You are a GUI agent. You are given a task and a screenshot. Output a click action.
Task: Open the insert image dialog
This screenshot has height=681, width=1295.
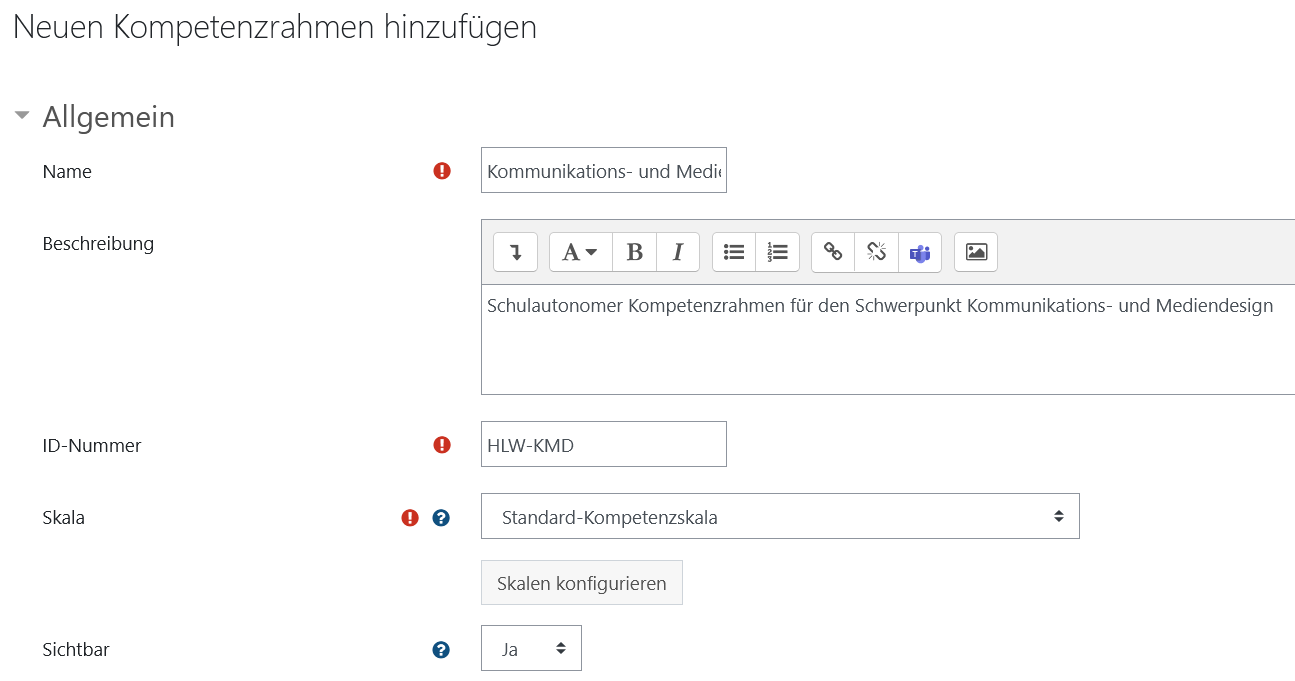(975, 252)
